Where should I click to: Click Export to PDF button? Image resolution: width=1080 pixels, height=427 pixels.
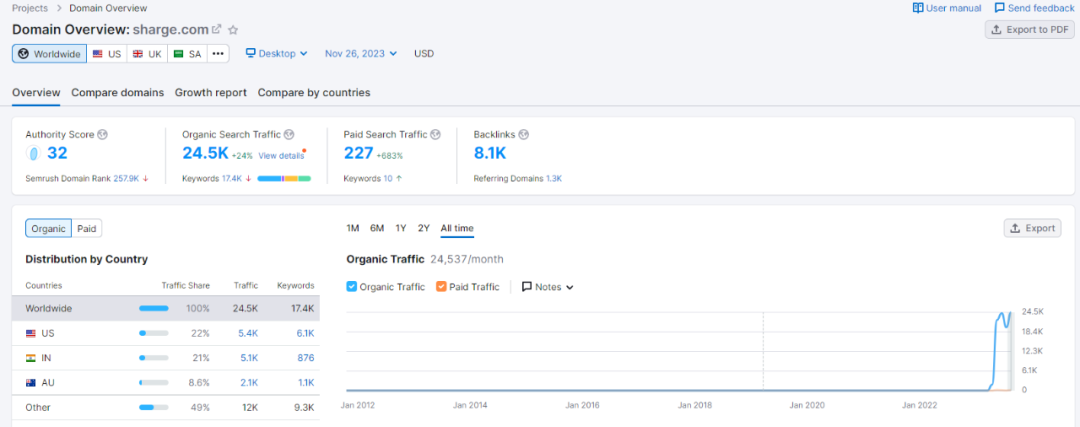(1030, 30)
